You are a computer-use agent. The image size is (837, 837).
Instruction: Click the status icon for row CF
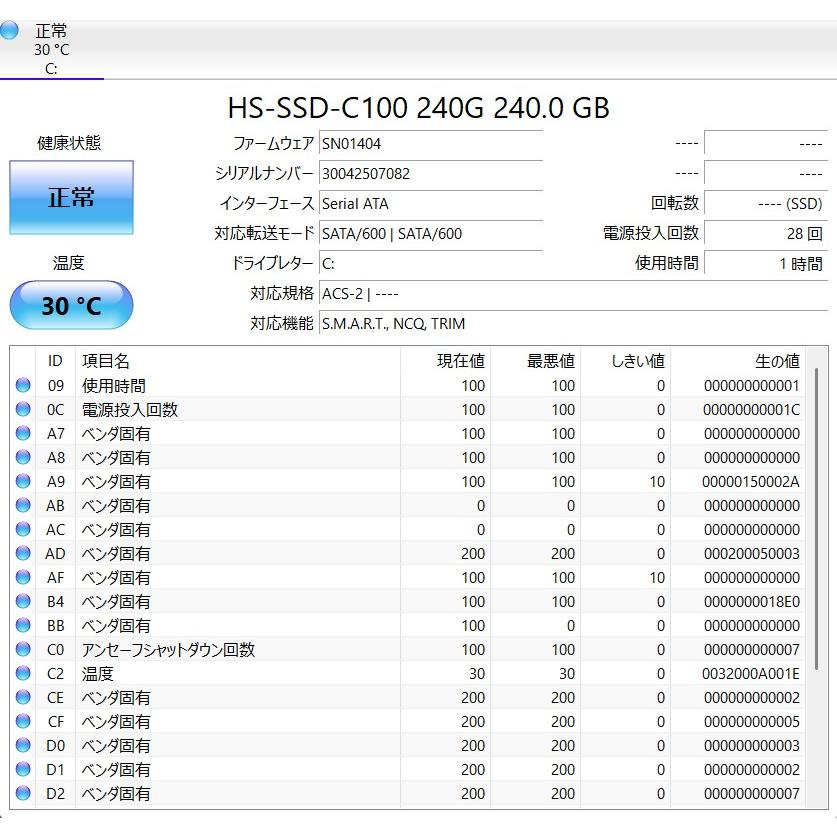click(x=23, y=721)
